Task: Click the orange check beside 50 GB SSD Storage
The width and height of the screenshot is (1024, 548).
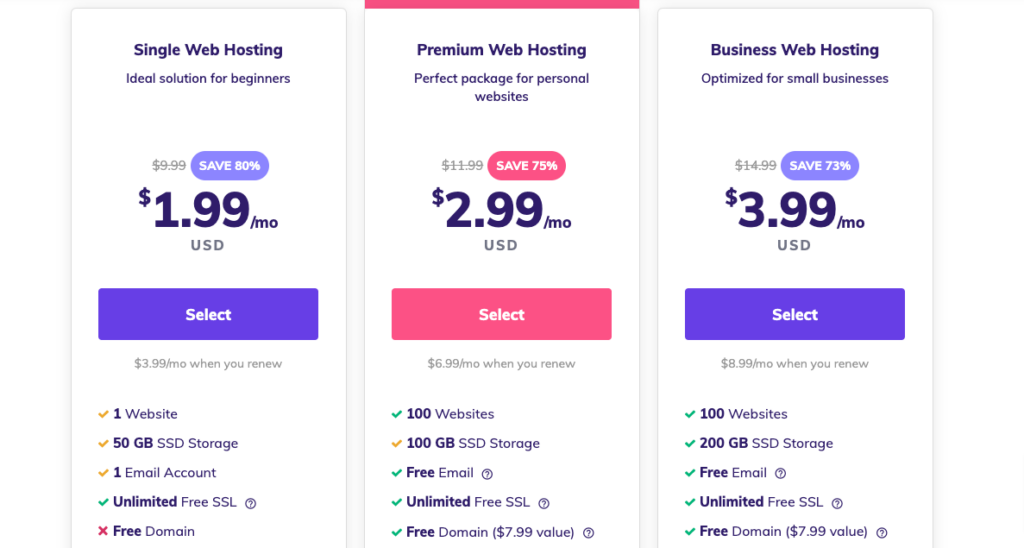Action: [103, 443]
